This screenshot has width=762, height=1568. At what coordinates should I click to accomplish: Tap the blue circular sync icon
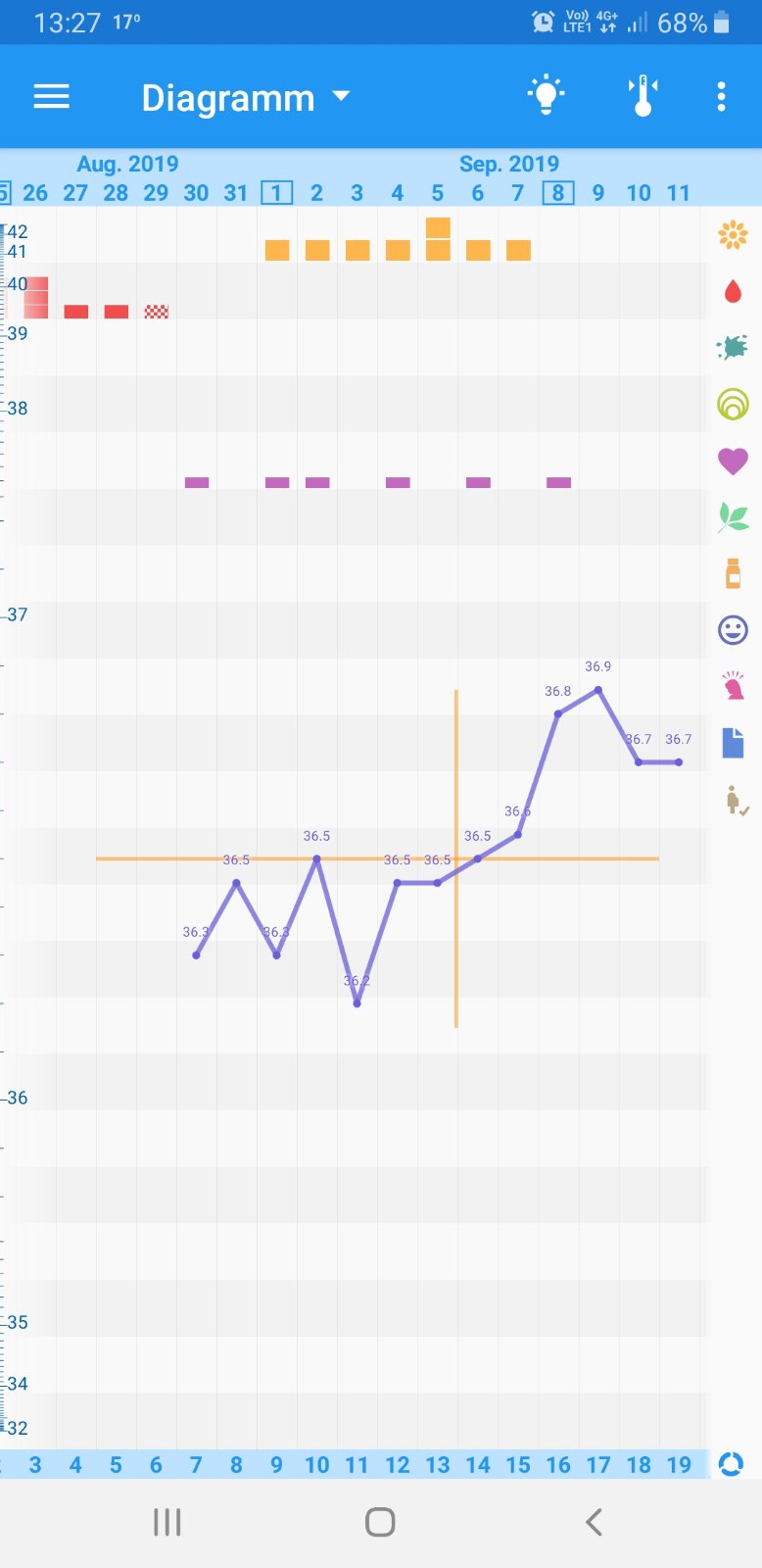[731, 1464]
